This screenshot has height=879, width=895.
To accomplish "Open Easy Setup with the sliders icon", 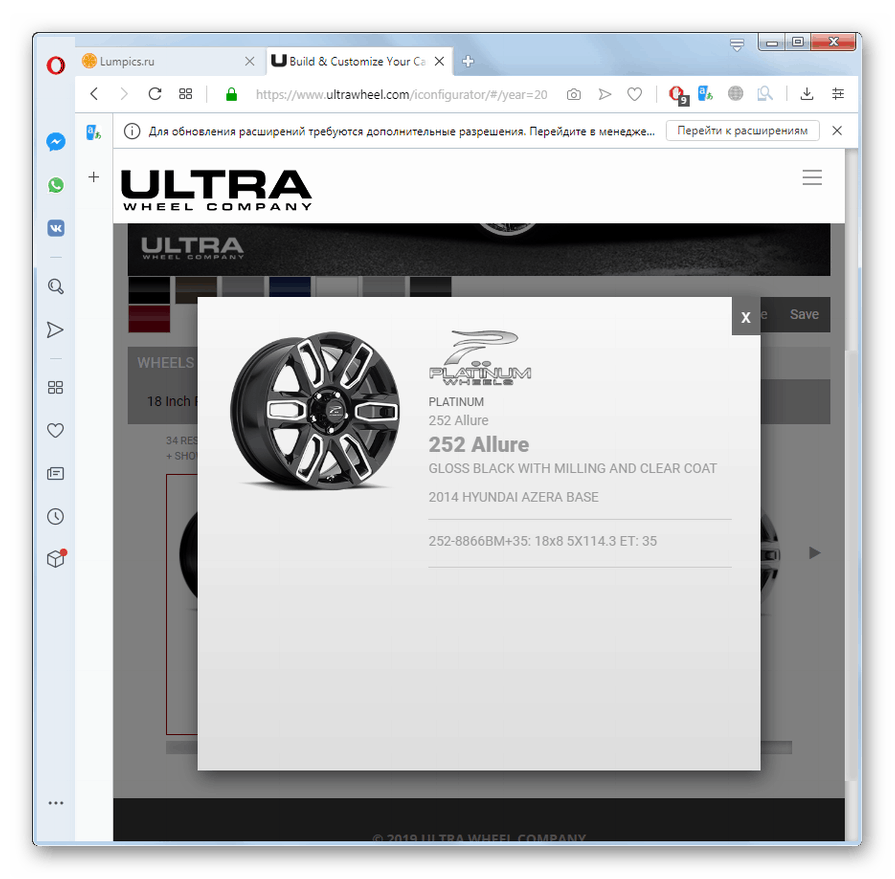I will [x=837, y=93].
